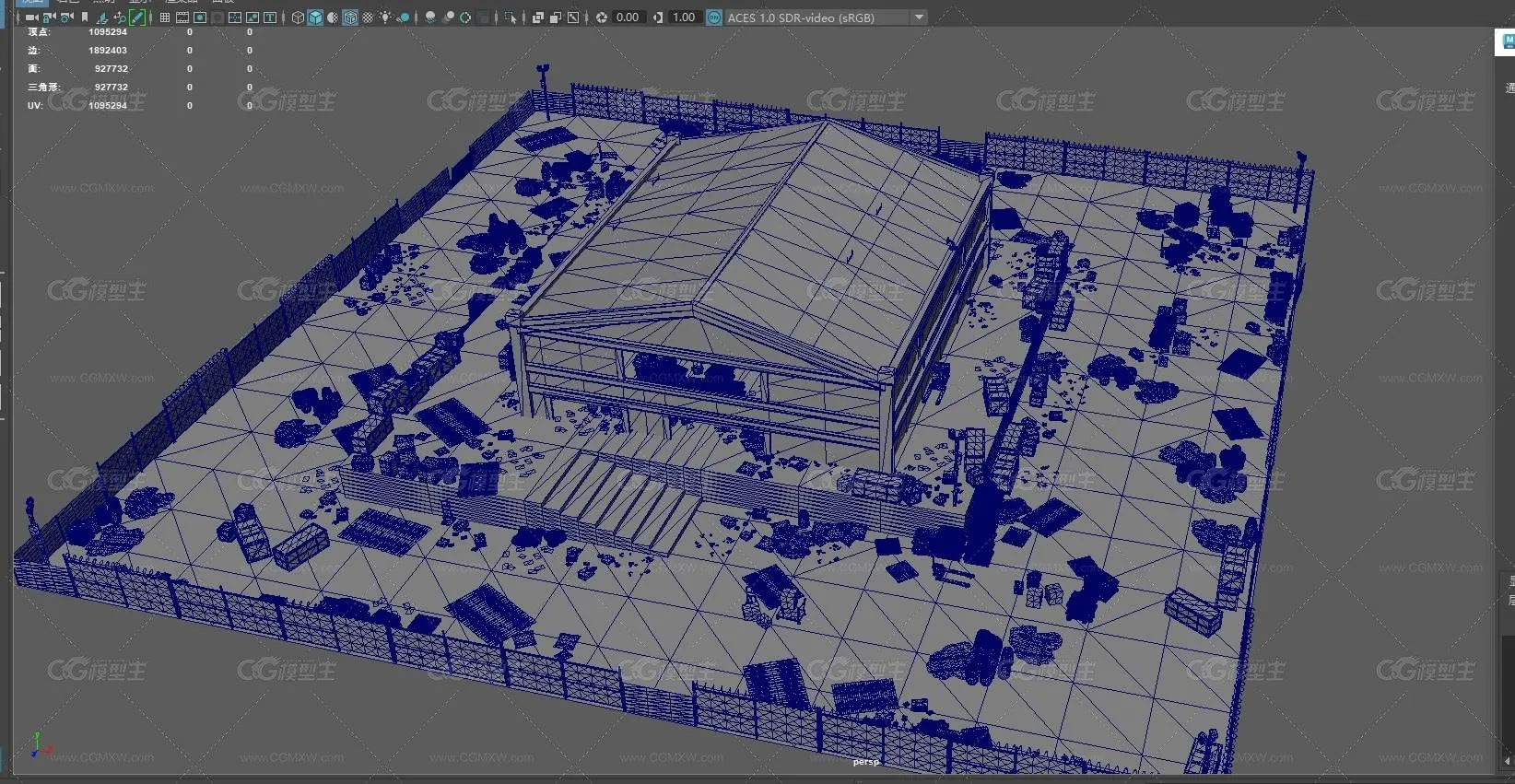Switch to Smooth Shade All mode
1515x784 pixels.
tap(315, 18)
